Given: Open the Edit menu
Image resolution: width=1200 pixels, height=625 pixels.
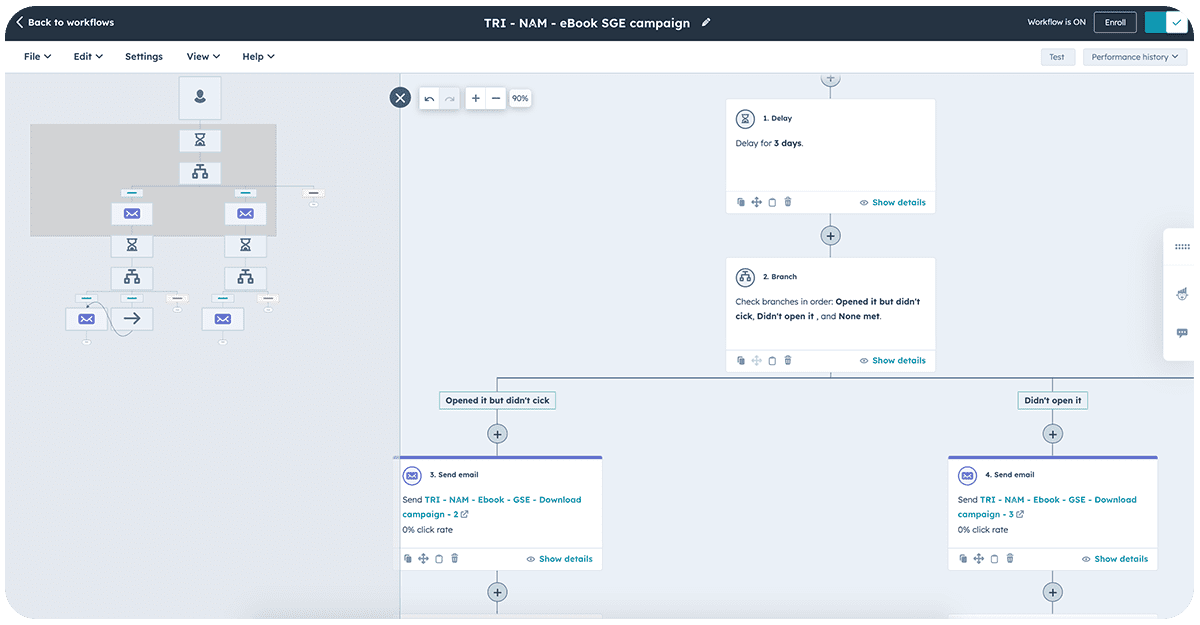Looking at the screenshot, I should tap(87, 56).
